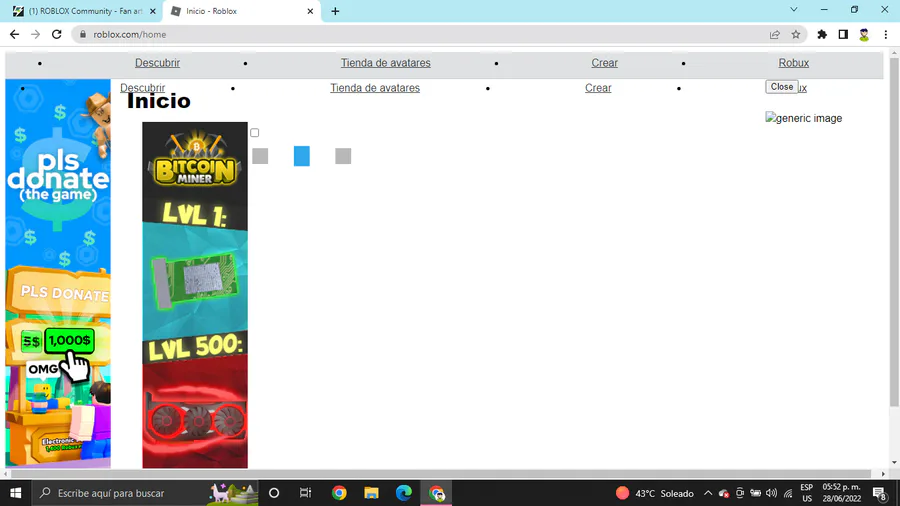Close the Inicio - Roblox tab
Image resolution: width=900 pixels, height=506 pixels.
(x=310, y=11)
